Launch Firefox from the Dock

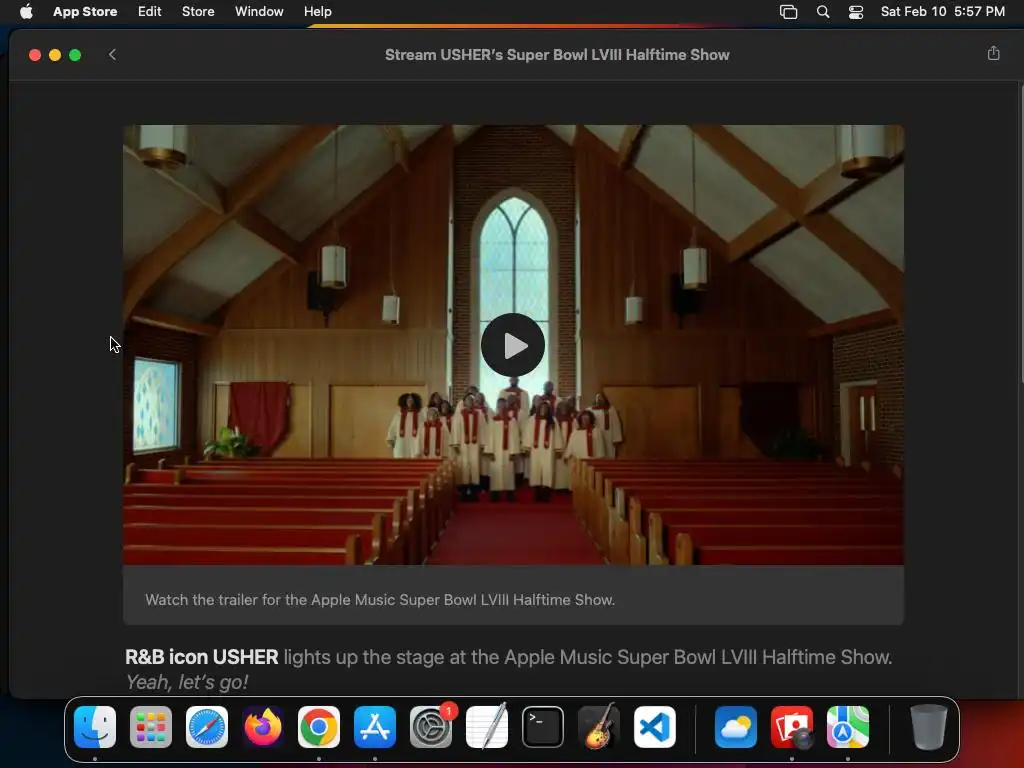click(x=263, y=727)
